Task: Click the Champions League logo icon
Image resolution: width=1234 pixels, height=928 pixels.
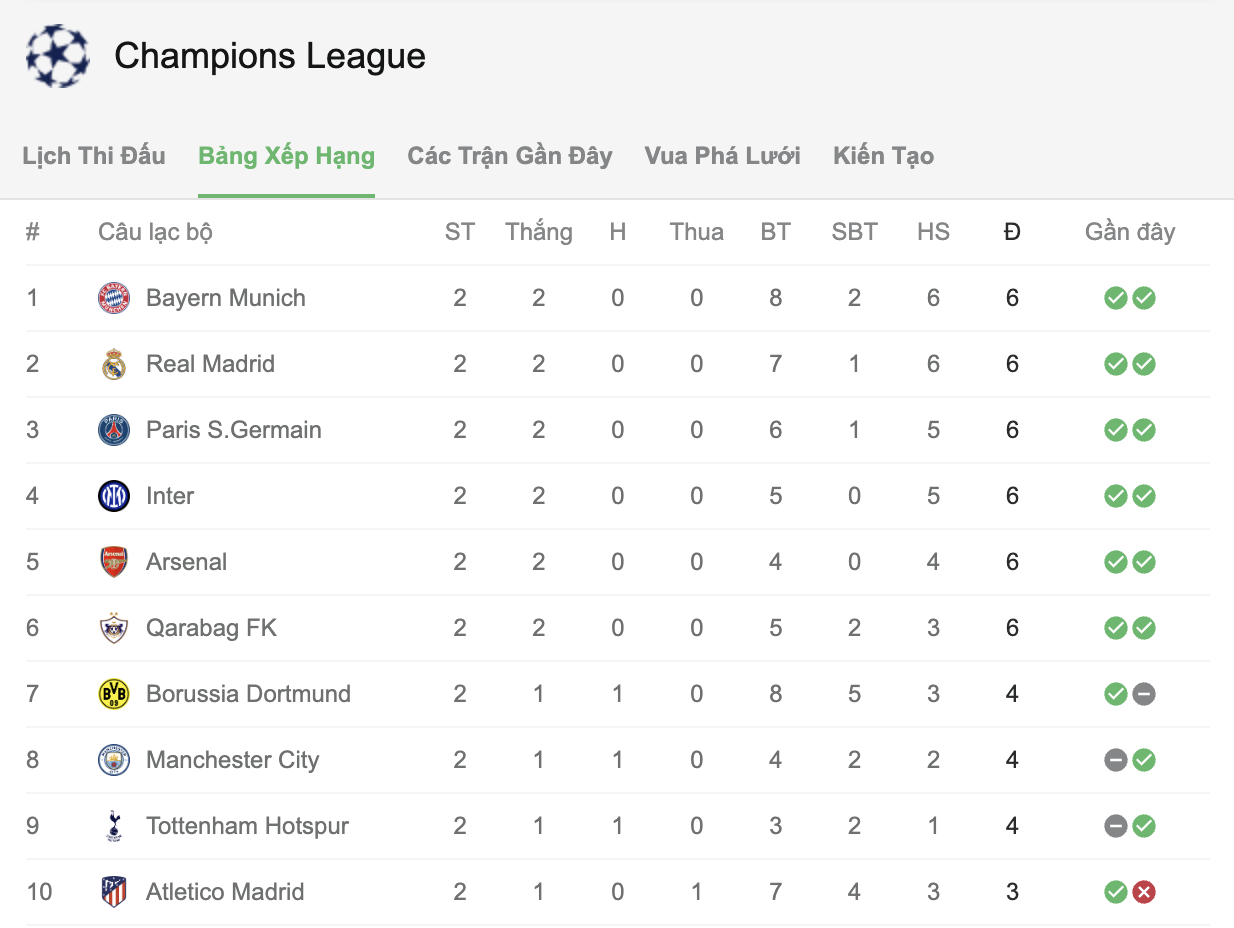Action: 57,56
